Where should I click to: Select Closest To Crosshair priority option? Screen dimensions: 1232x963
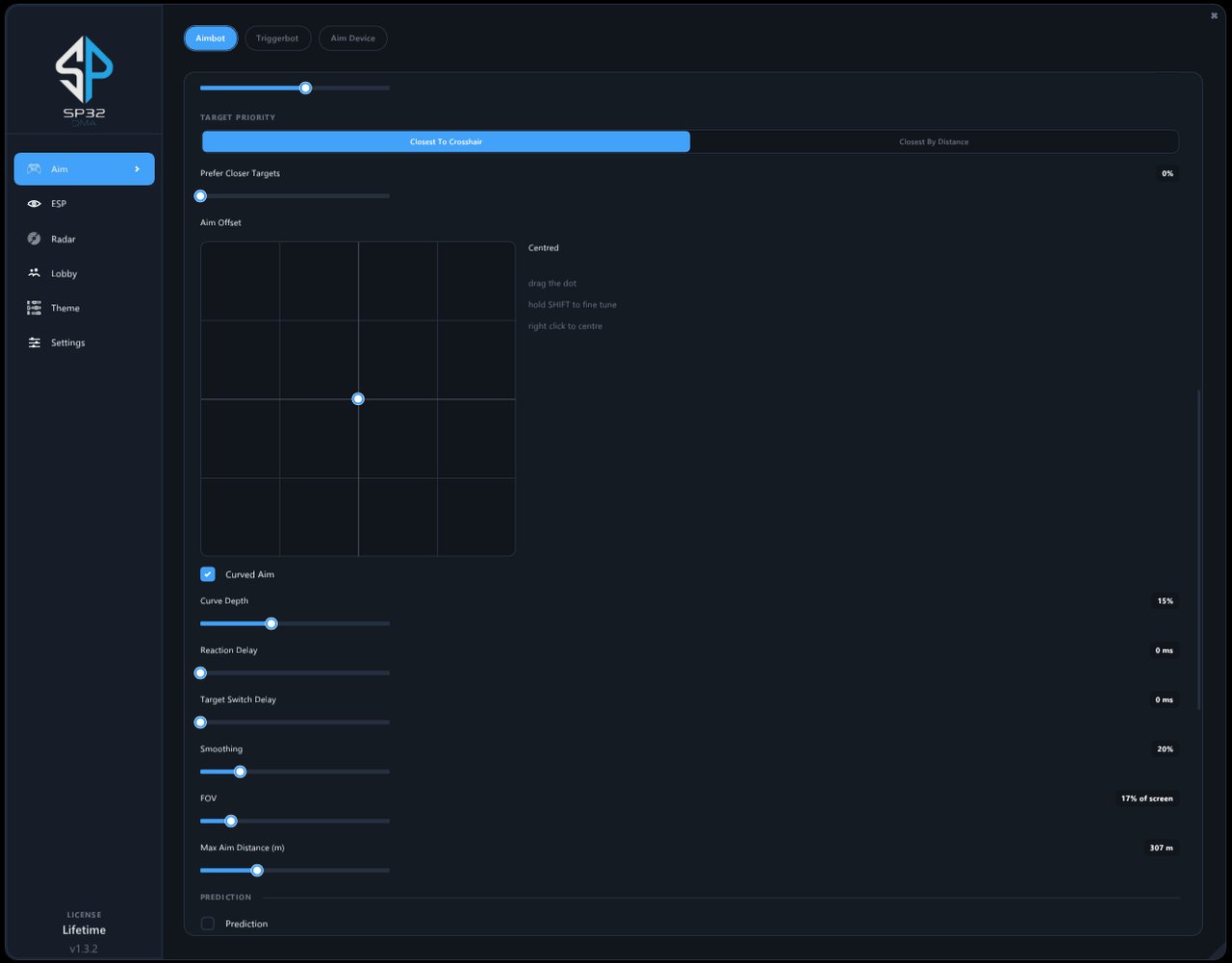[446, 141]
